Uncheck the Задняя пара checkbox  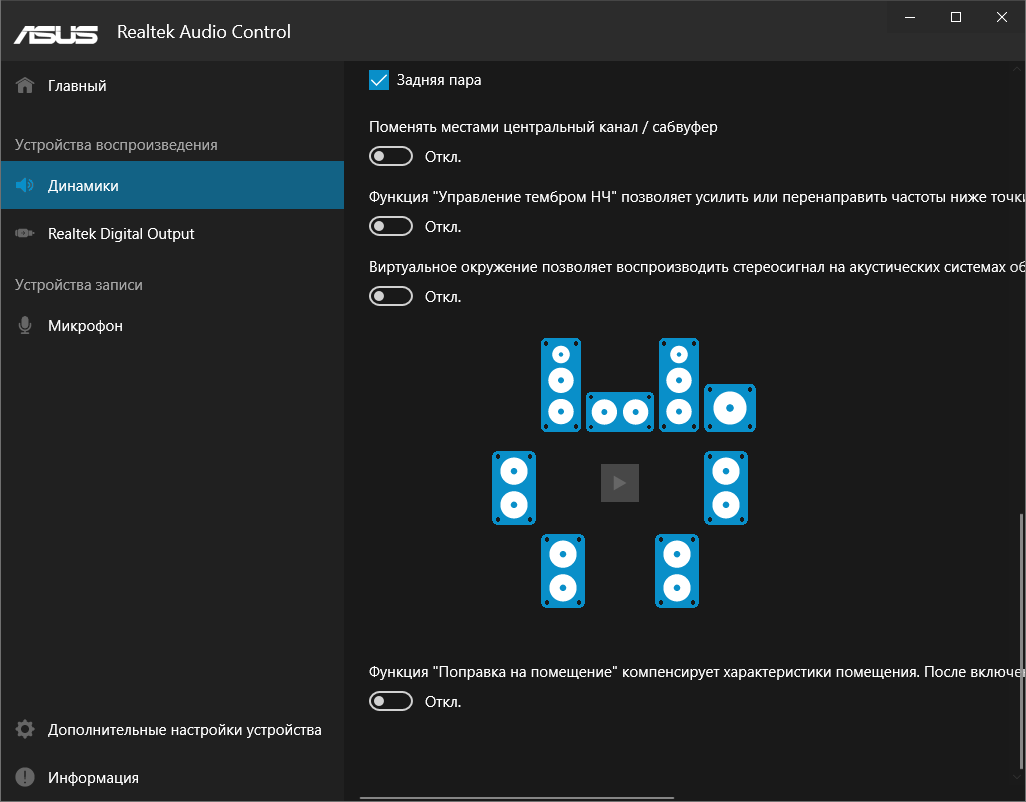point(379,80)
